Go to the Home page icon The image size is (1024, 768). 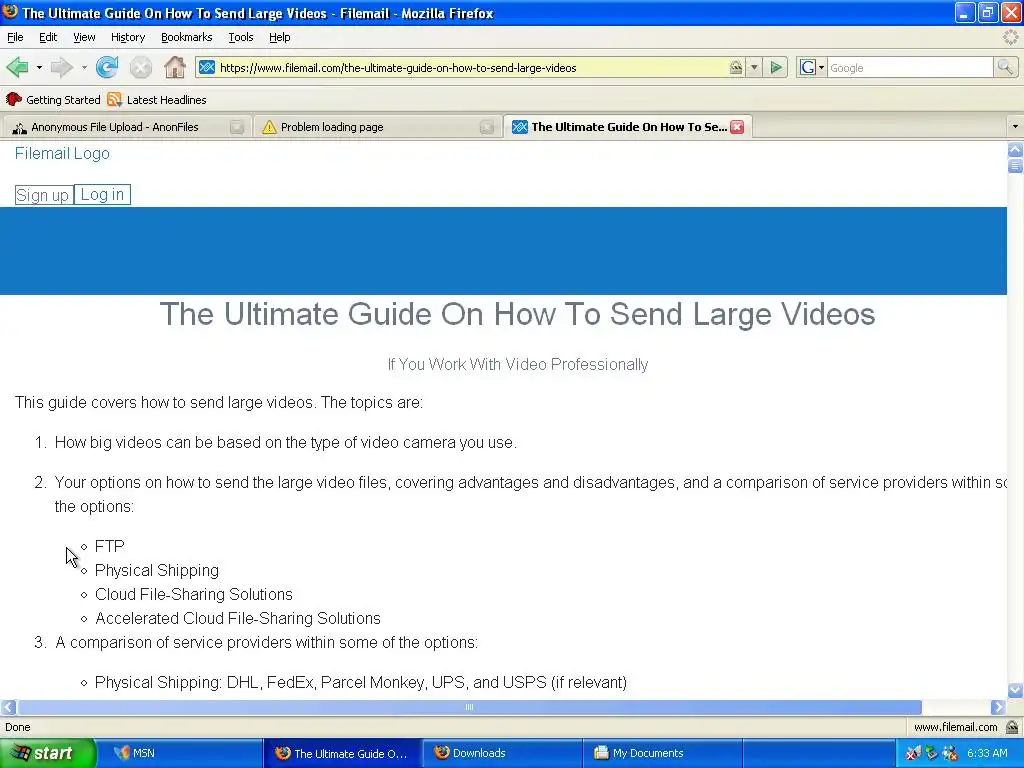(x=174, y=67)
